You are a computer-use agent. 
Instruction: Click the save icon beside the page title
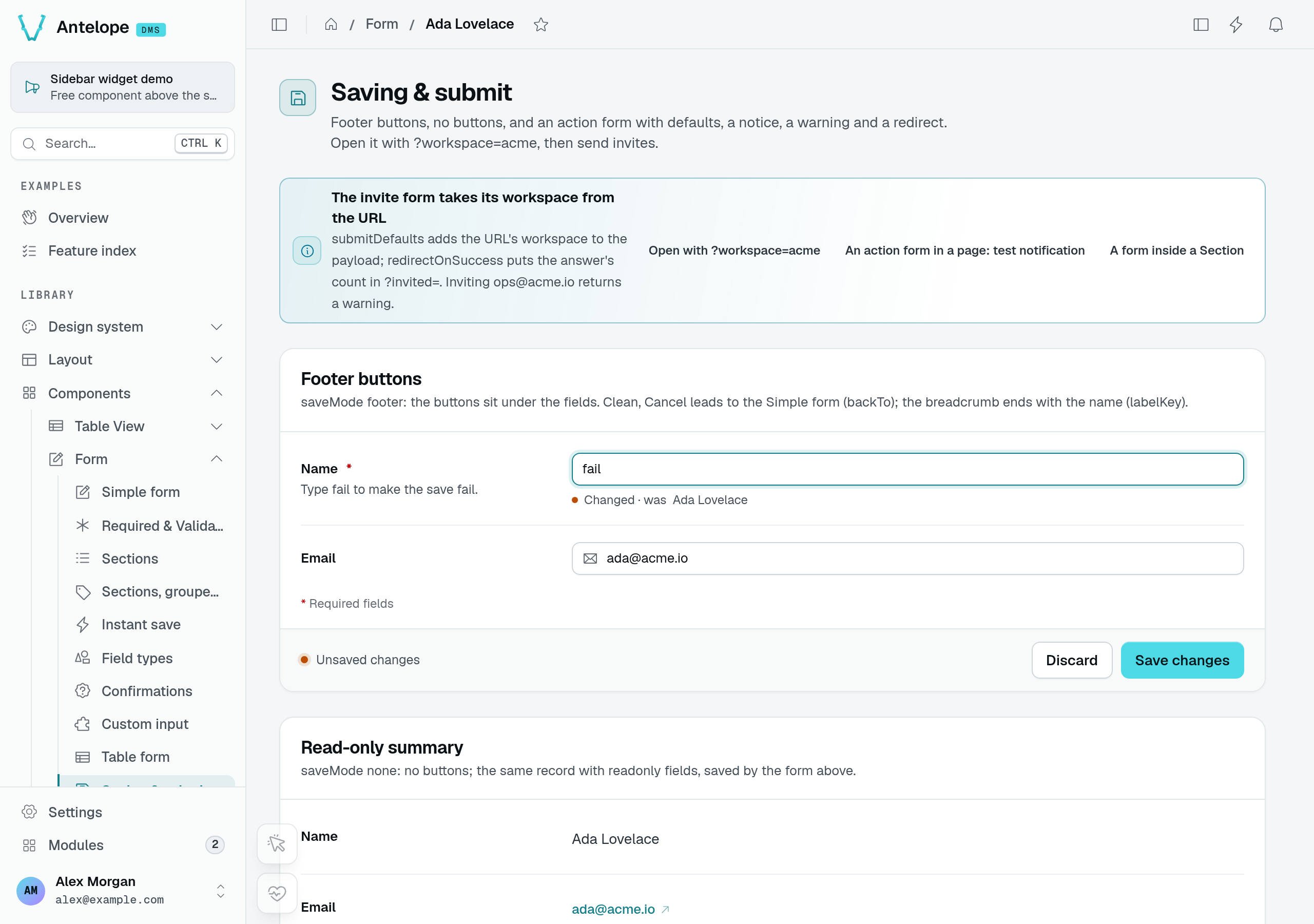point(298,98)
